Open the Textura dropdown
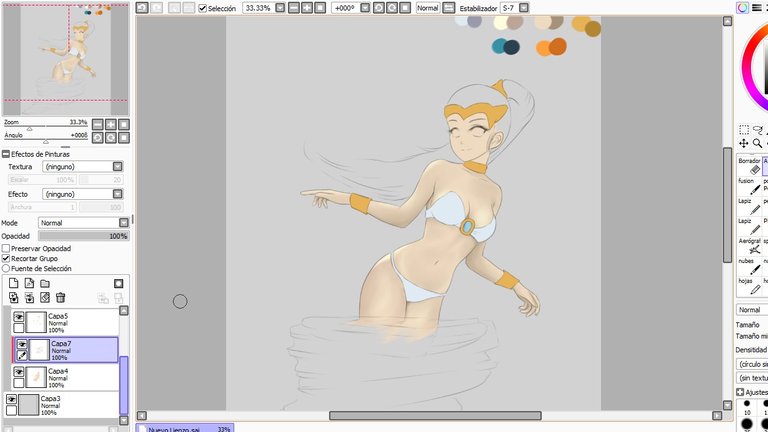The height and width of the screenshot is (432, 768). [x=83, y=167]
